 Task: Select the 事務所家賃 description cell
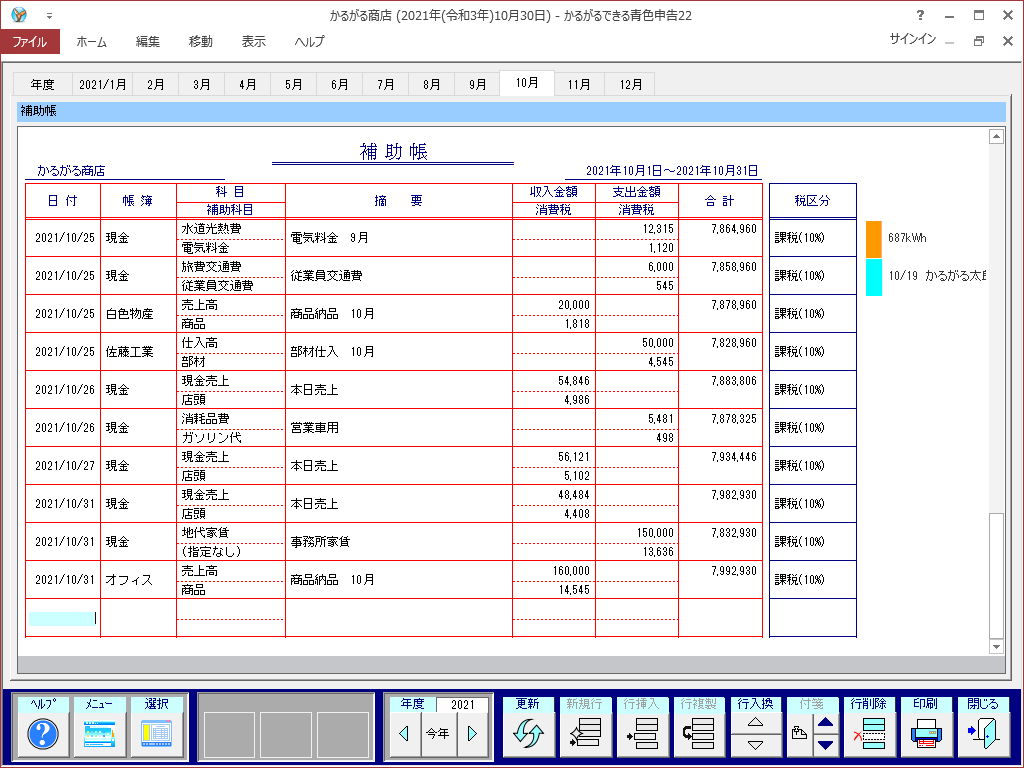click(398, 542)
